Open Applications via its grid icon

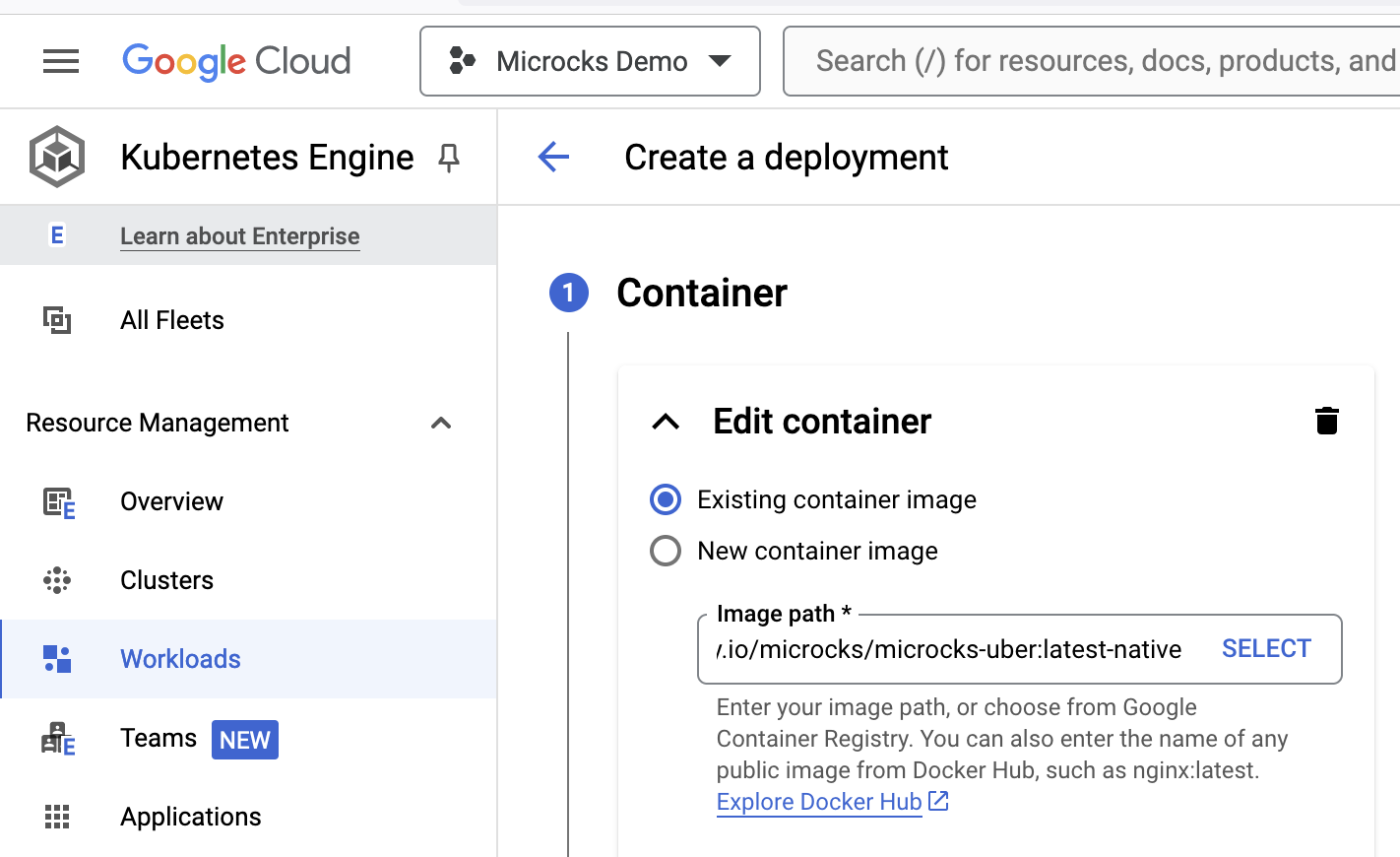click(57, 817)
